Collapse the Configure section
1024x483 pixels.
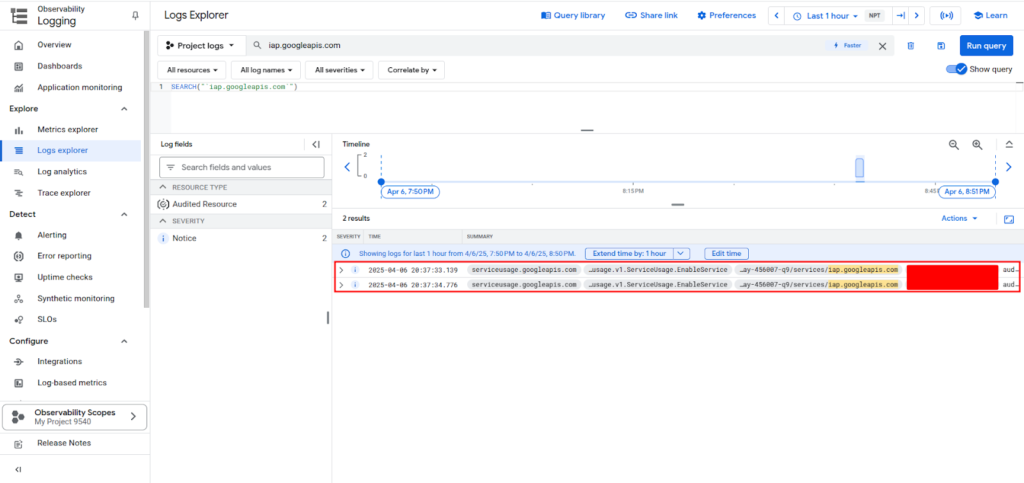124,341
